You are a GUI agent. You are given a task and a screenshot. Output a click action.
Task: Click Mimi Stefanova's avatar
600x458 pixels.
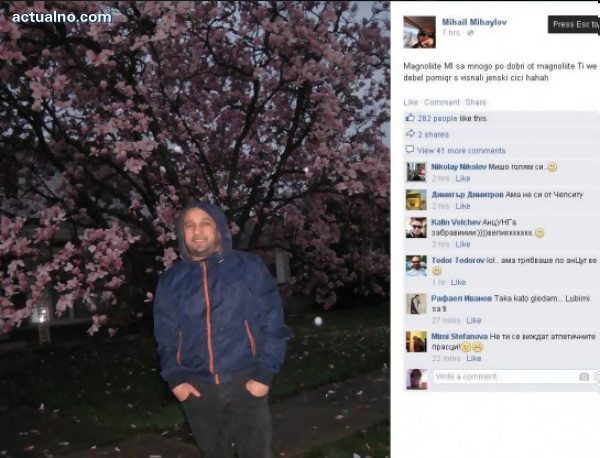tap(416, 342)
